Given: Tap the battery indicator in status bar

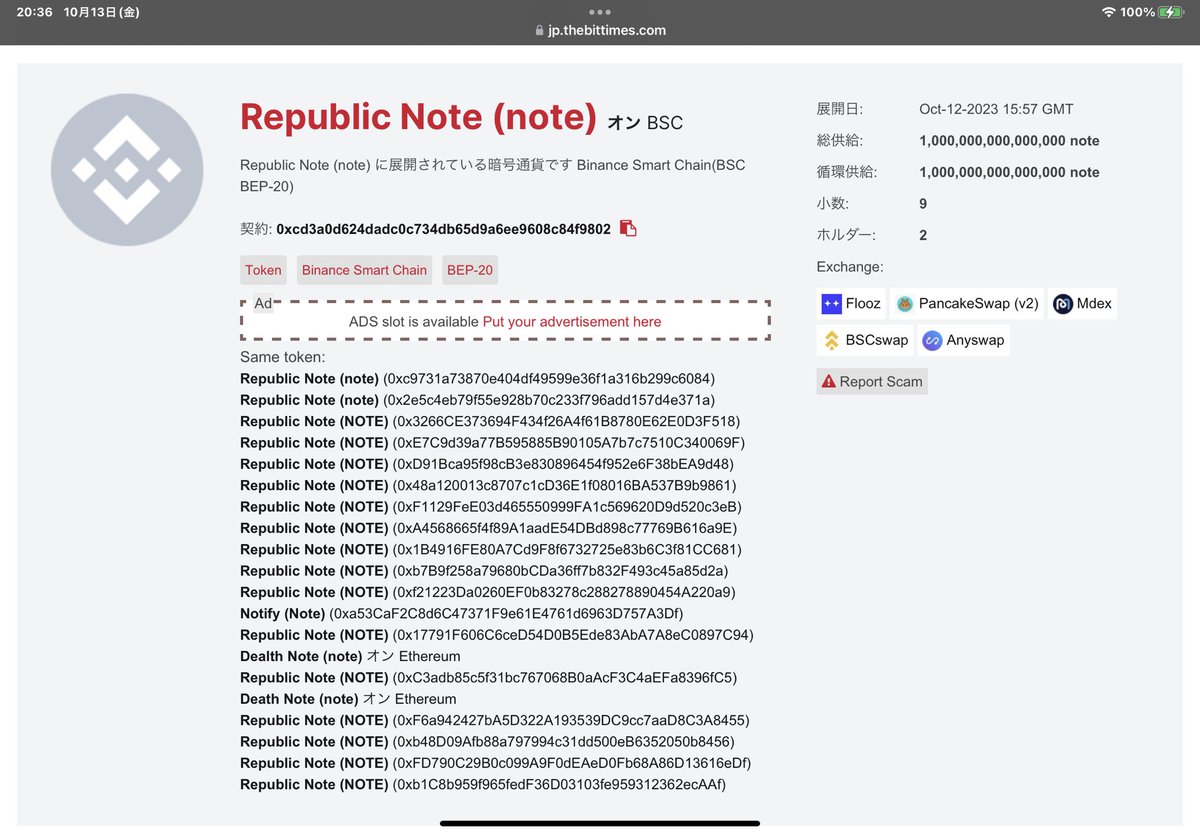Looking at the screenshot, I should pyautogui.click(x=1172, y=12).
